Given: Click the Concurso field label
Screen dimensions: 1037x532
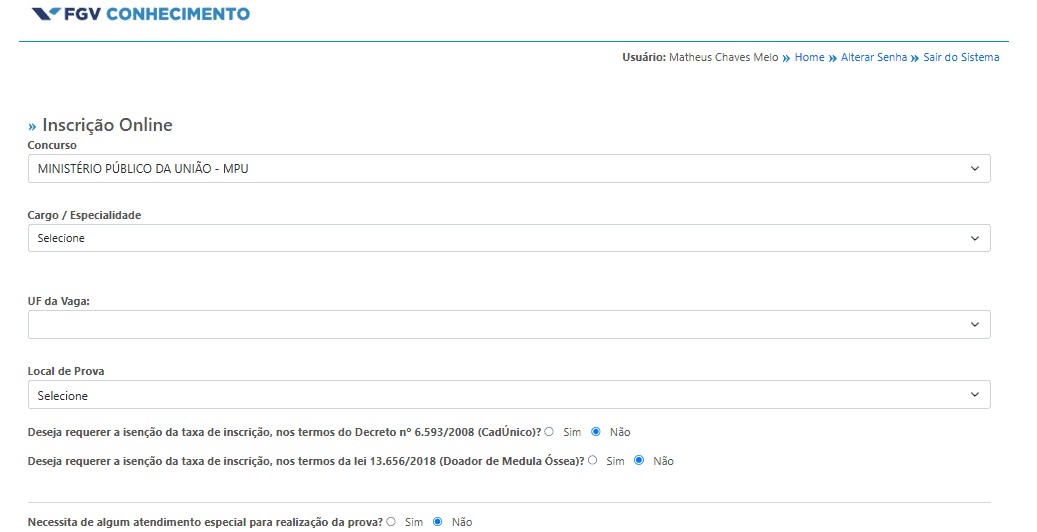Looking at the screenshot, I should (x=52, y=145).
